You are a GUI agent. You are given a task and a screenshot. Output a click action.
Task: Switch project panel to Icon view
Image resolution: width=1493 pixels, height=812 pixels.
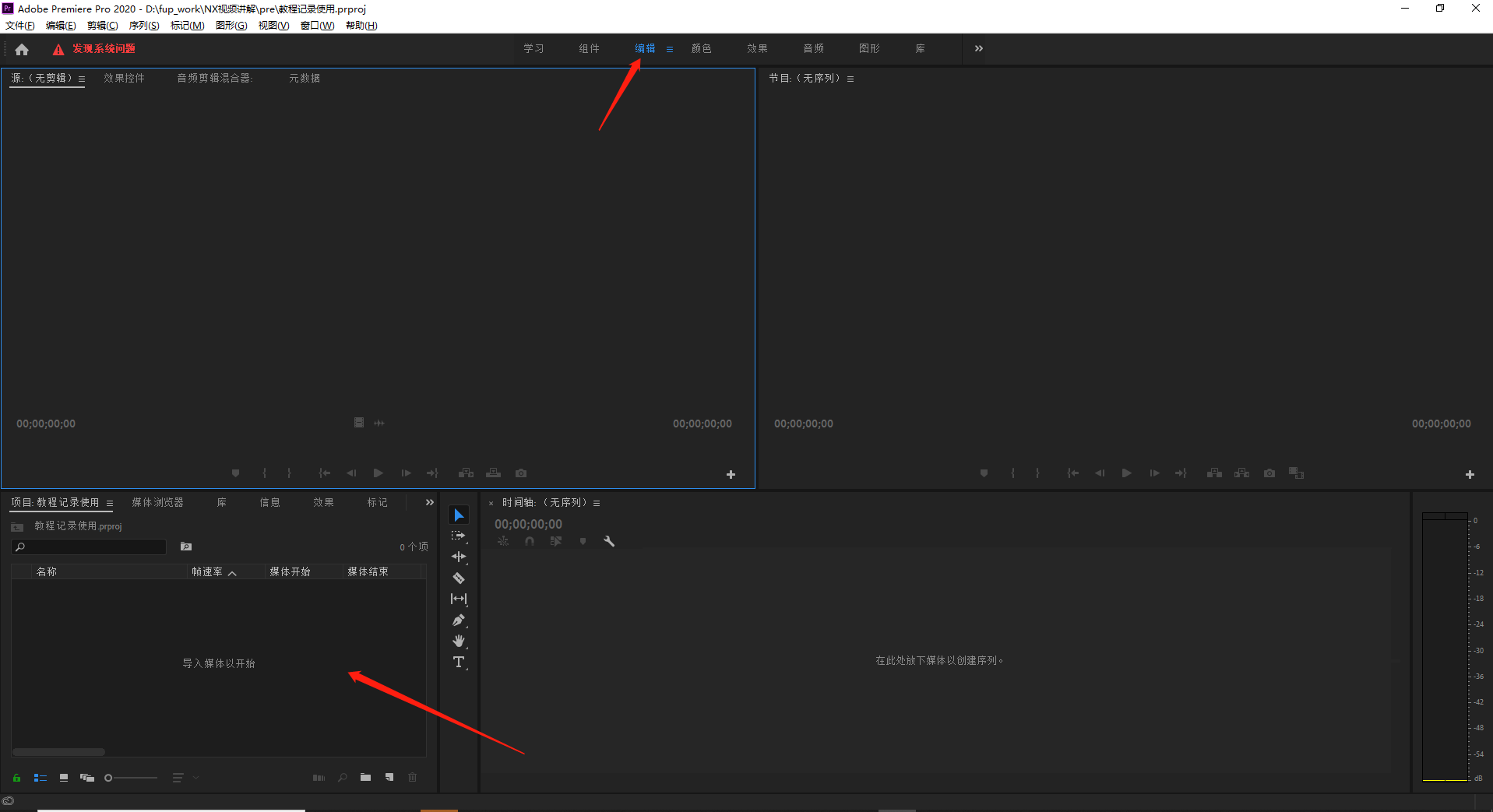coord(64,778)
